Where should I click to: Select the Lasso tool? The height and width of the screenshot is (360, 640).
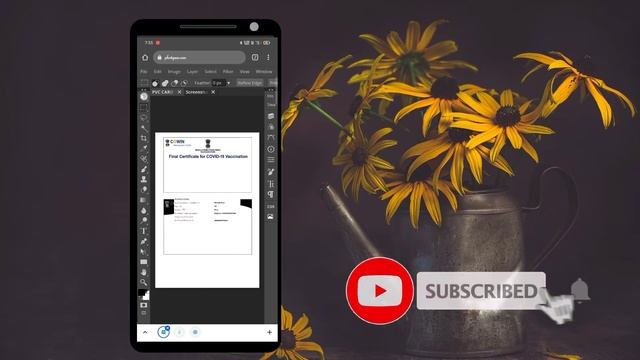[x=144, y=118]
